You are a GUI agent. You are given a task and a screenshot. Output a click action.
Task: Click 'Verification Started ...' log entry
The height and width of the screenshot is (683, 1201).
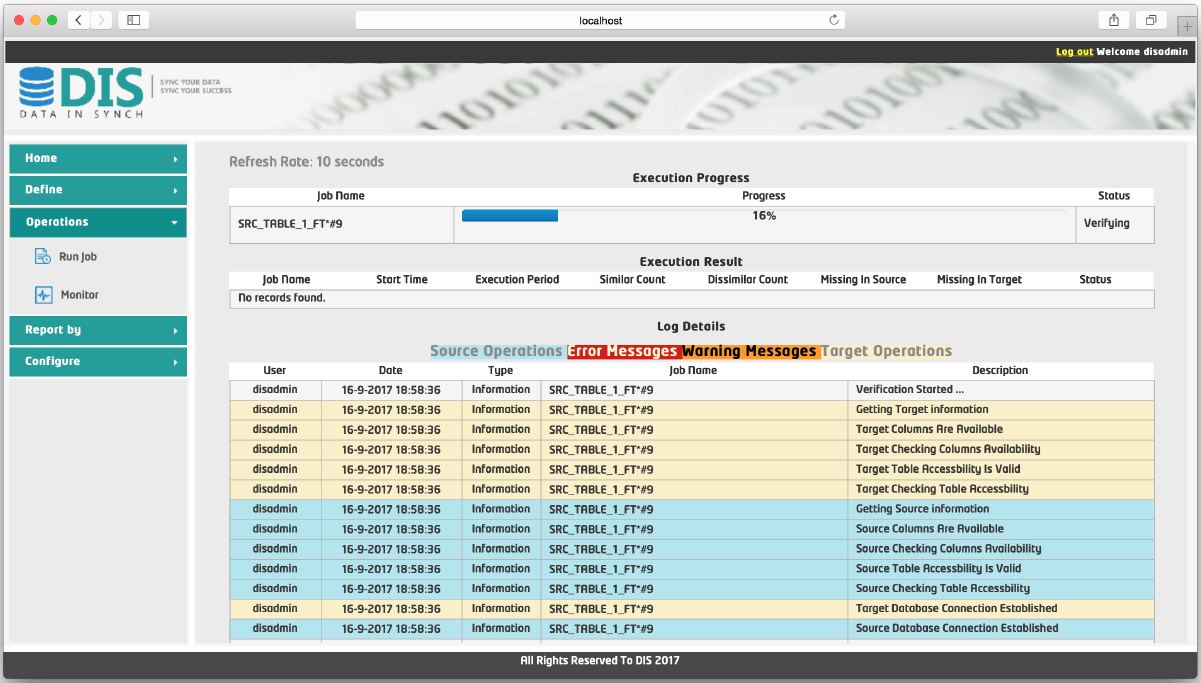910,390
